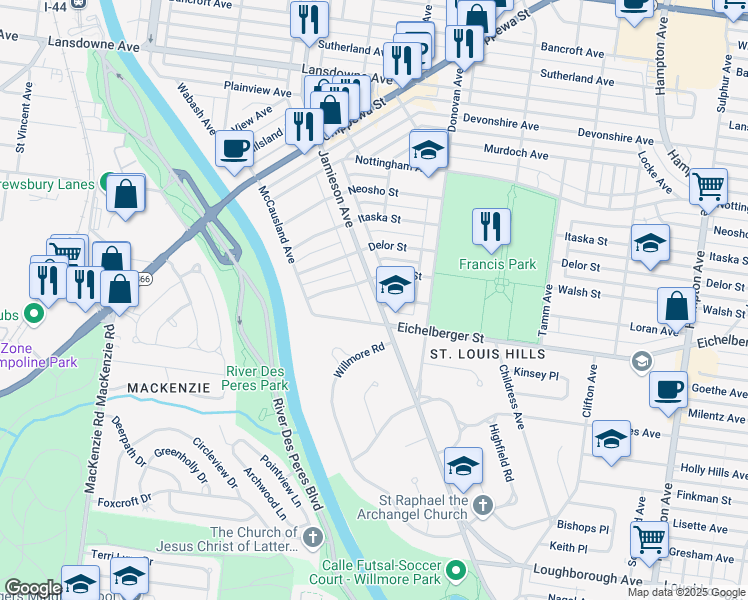
Task: Open the River Des Peres Park label
Action: [255, 378]
